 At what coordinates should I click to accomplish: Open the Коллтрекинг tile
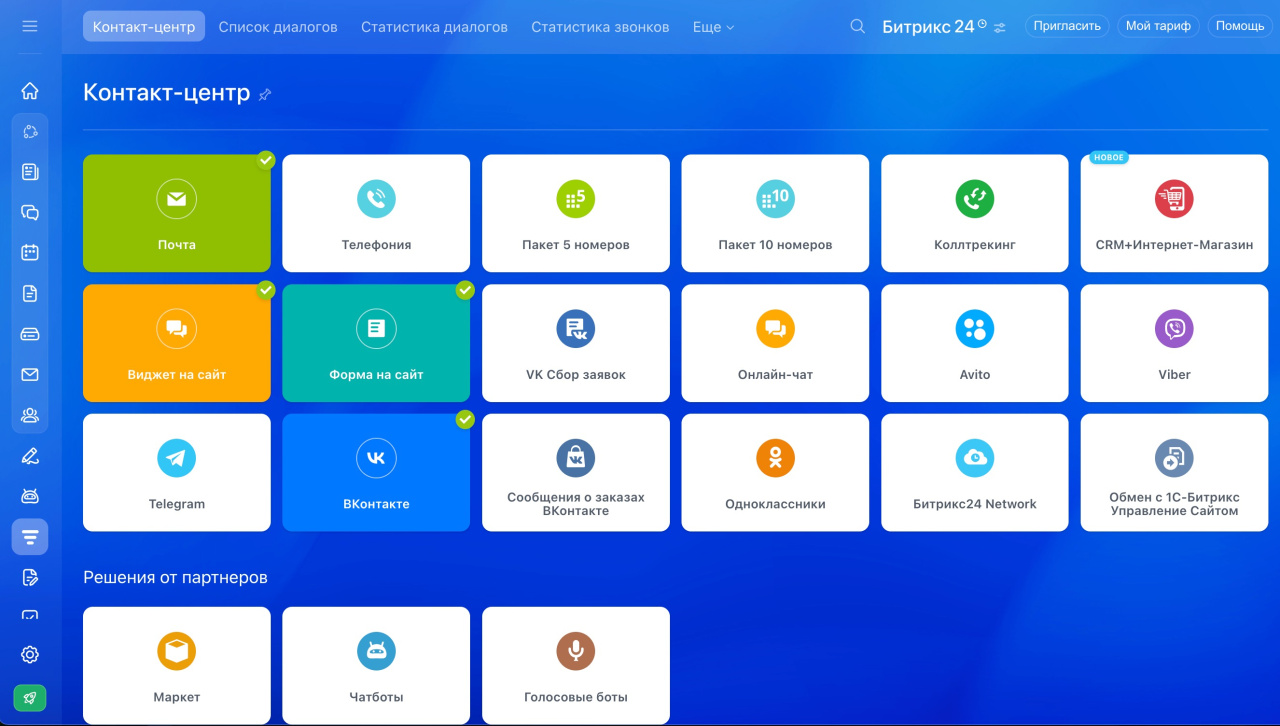tap(975, 213)
